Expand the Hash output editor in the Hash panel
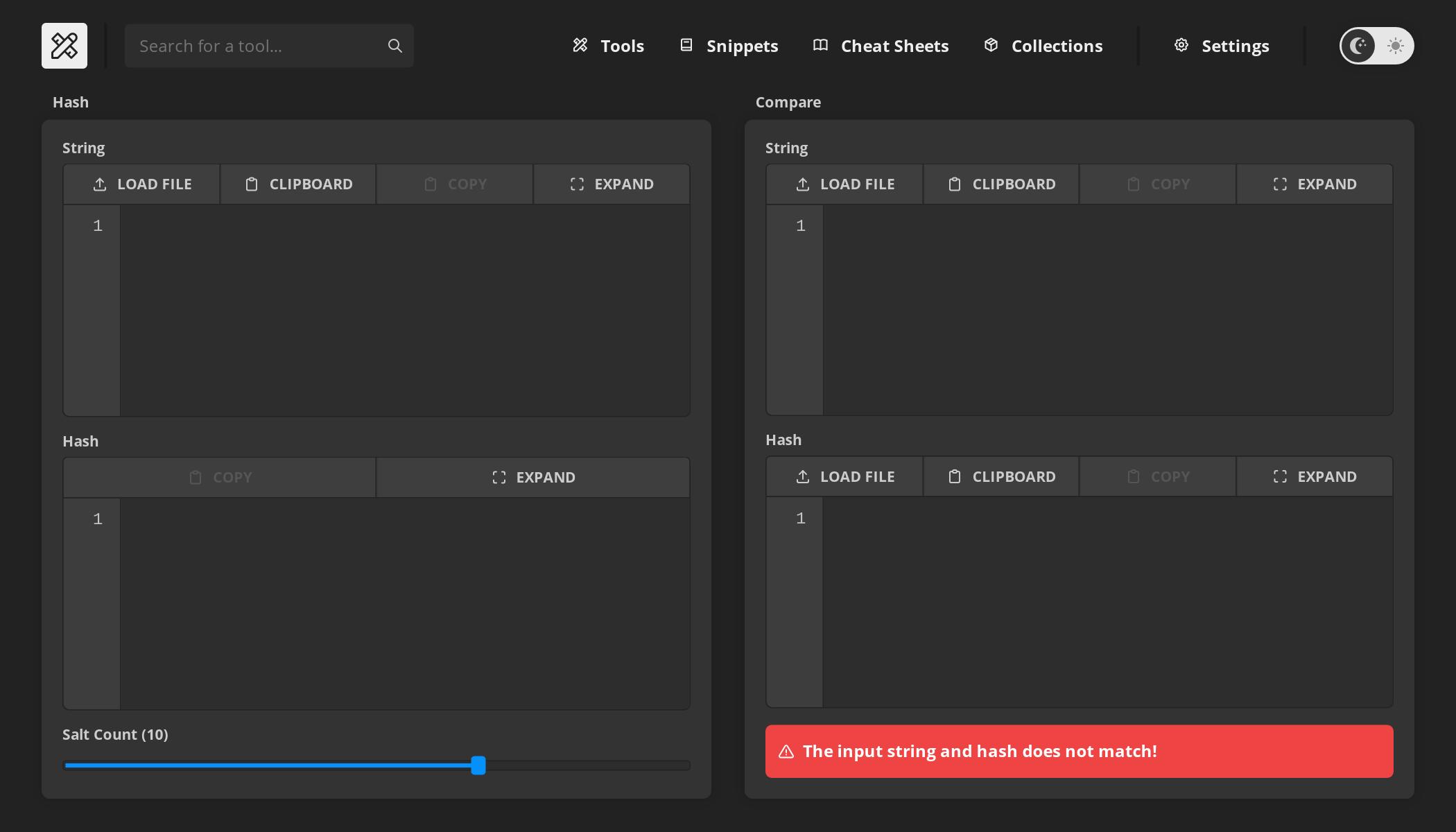The height and width of the screenshot is (832, 1456). [x=533, y=478]
